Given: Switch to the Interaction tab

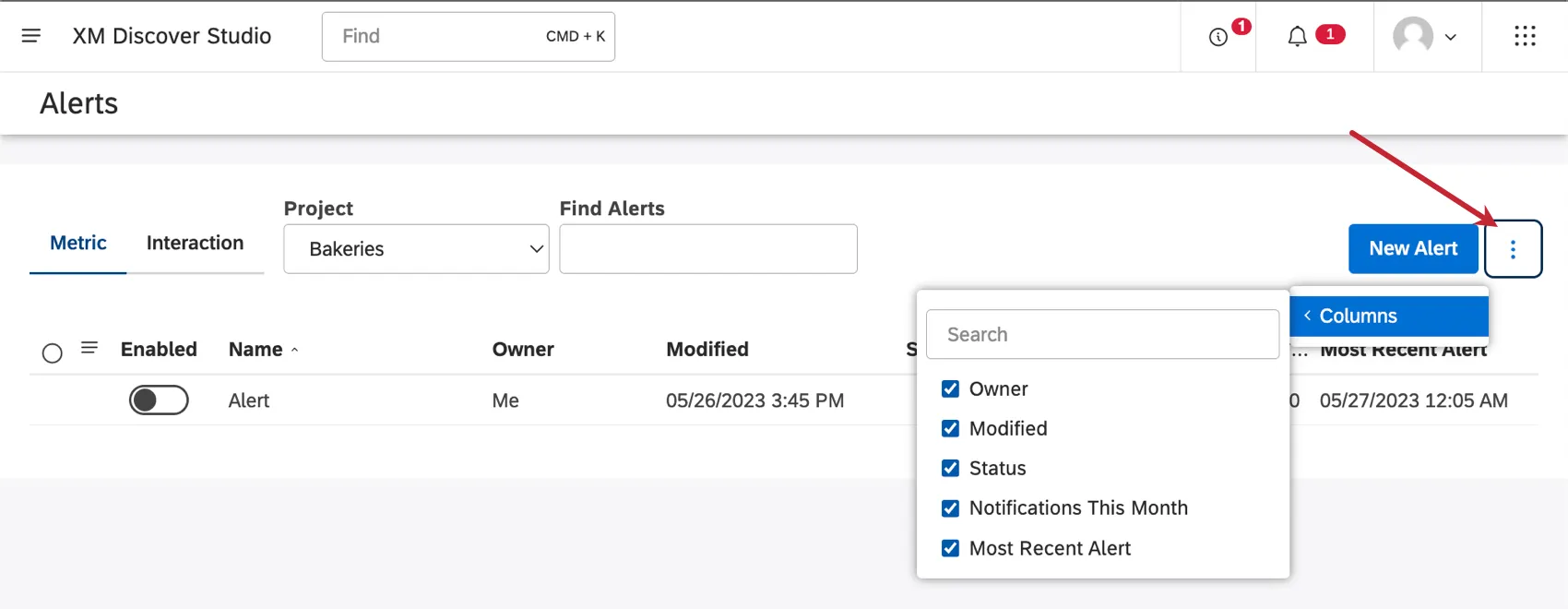Looking at the screenshot, I should coord(195,243).
